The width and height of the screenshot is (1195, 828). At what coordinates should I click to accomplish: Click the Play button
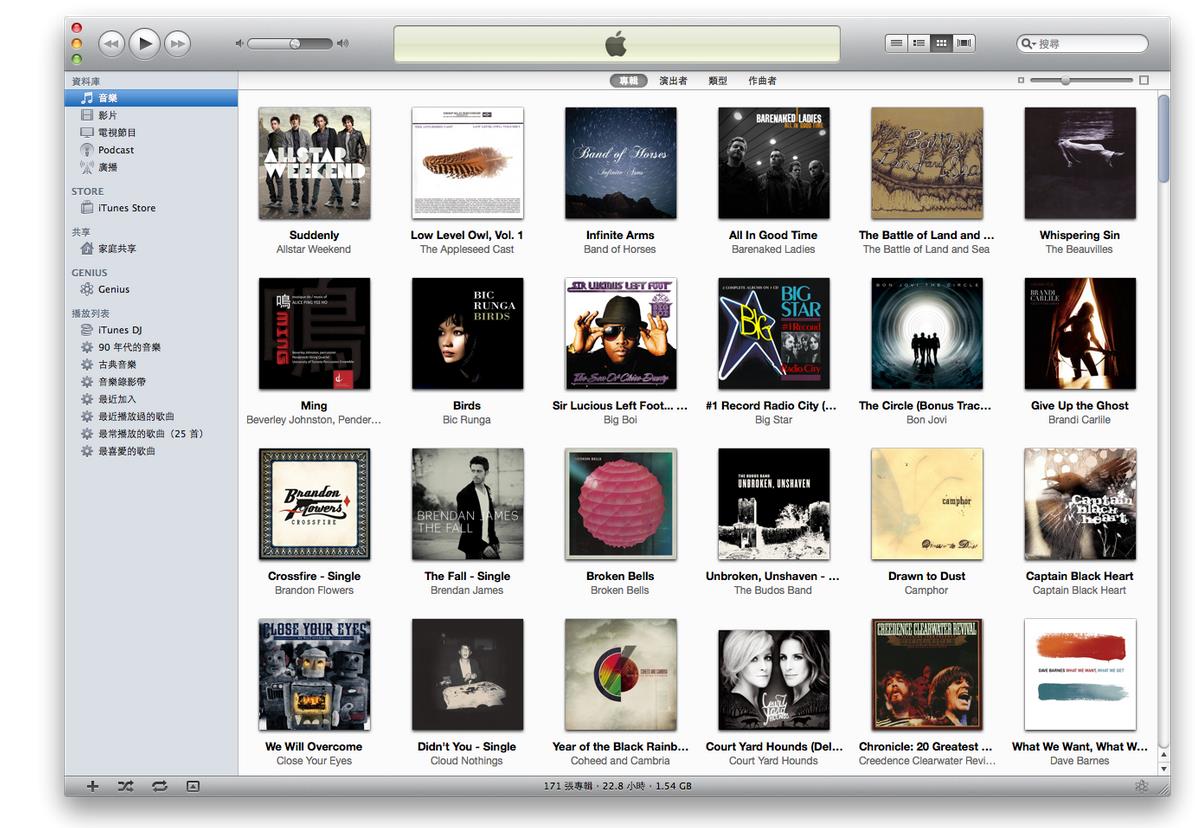(x=145, y=43)
